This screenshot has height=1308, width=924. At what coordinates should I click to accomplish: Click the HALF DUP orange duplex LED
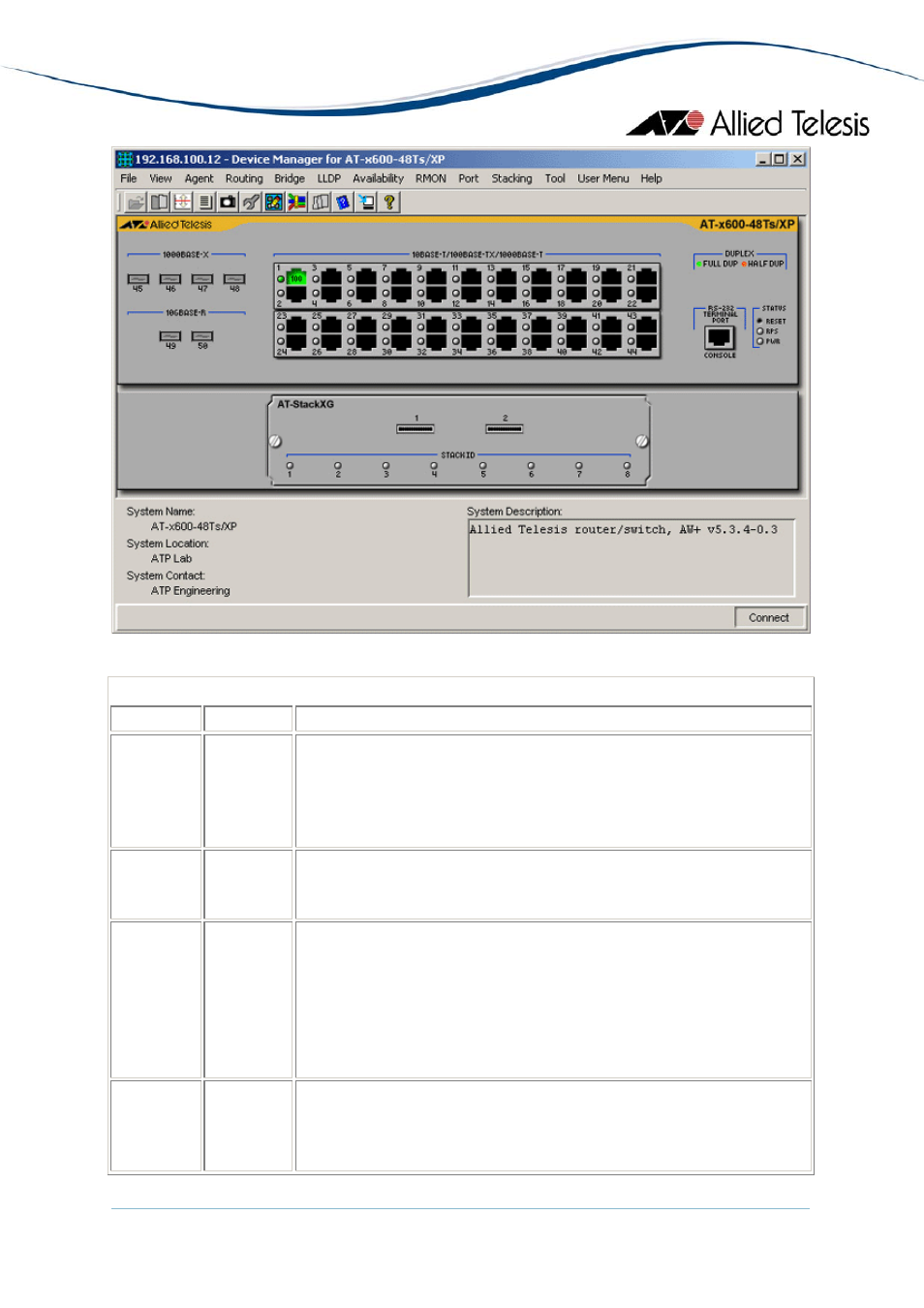click(x=744, y=264)
